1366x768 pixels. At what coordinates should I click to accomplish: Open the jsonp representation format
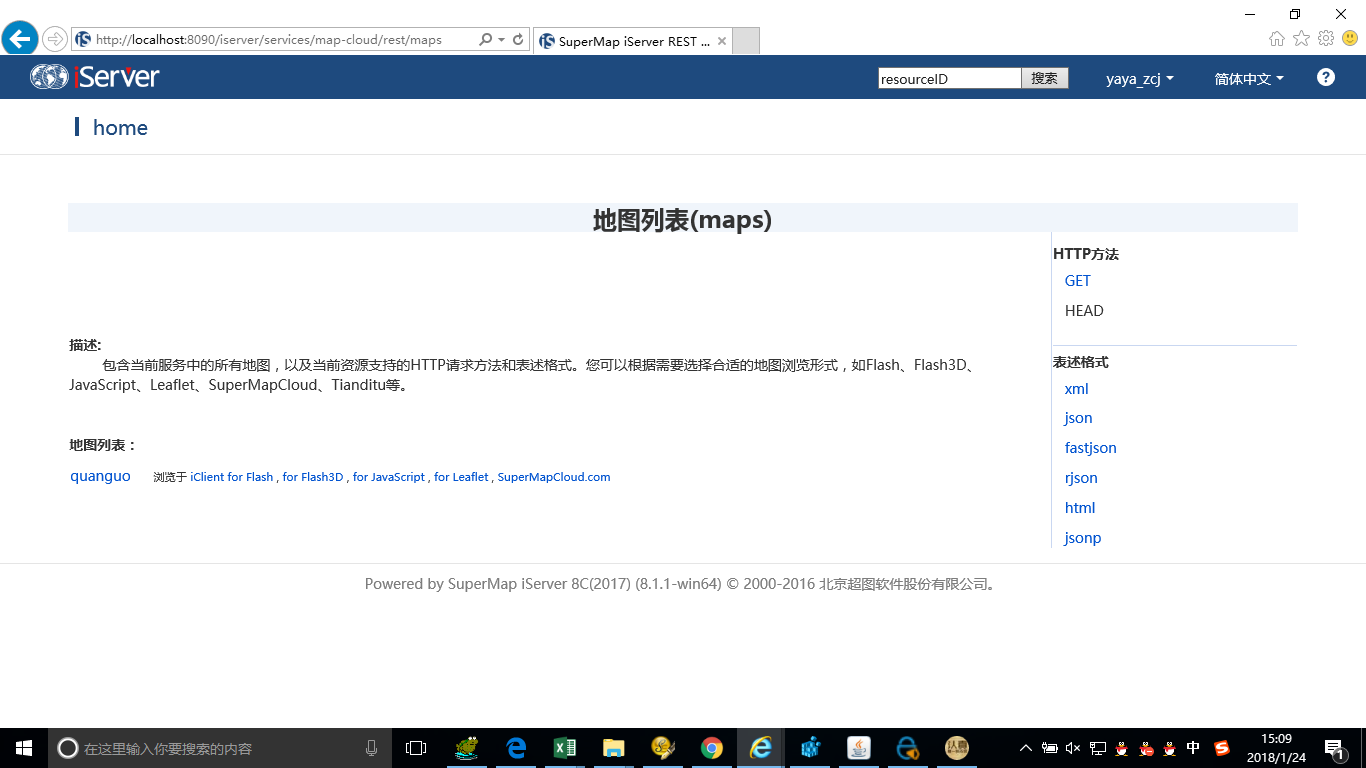1083,538
